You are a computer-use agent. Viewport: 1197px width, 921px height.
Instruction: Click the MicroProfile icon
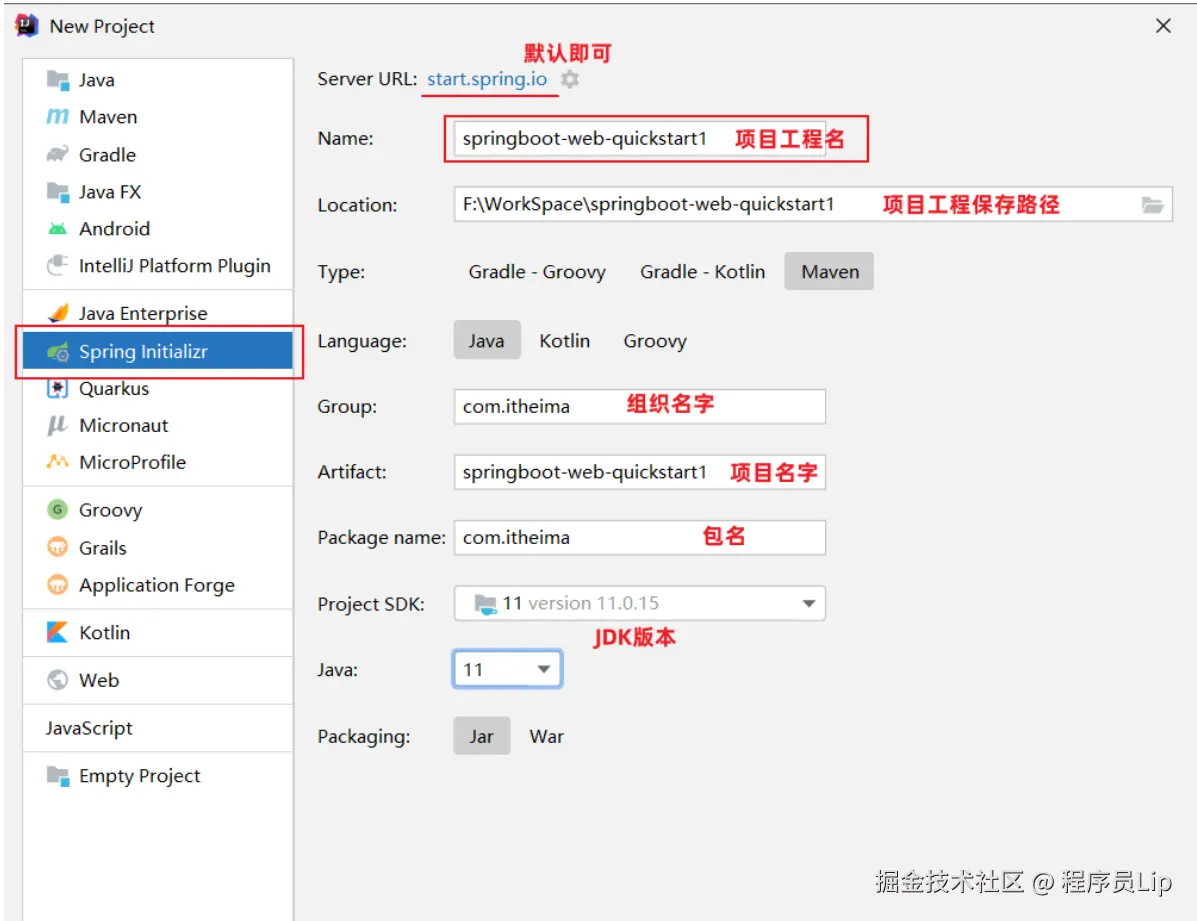(58, 462)
